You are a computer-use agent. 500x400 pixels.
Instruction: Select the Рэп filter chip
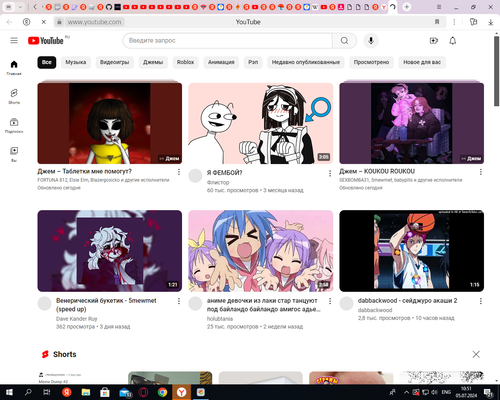tap(253, 62)
